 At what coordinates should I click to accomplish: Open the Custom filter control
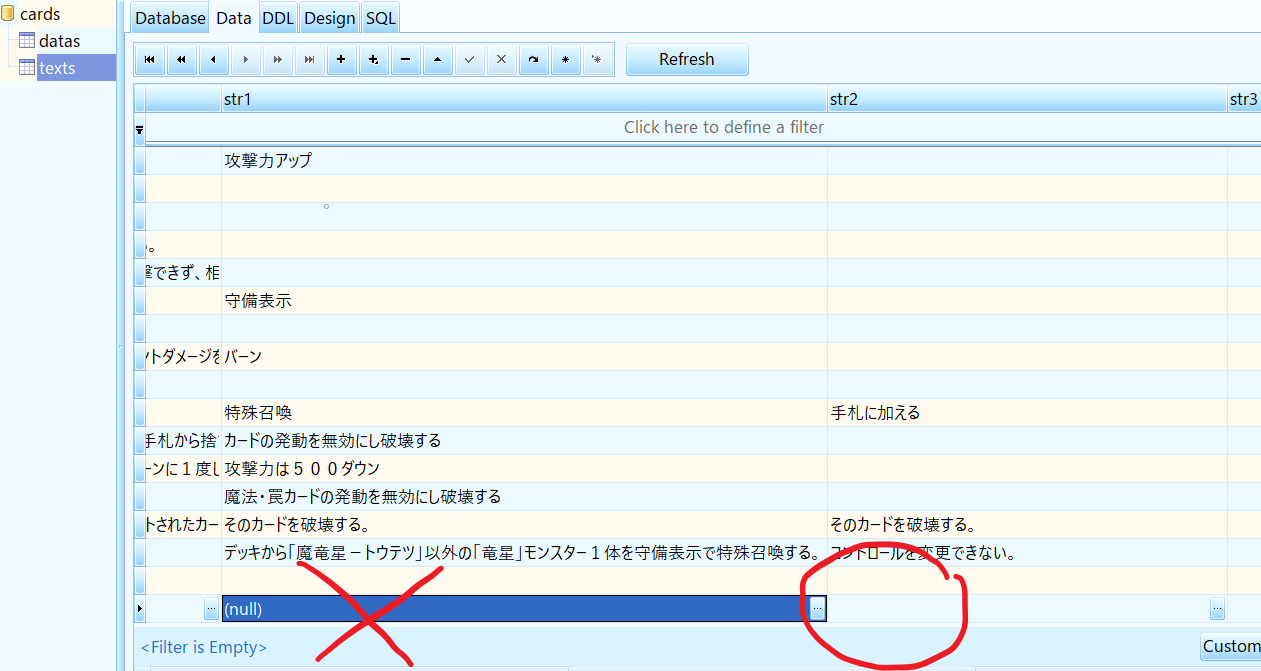1233,647
